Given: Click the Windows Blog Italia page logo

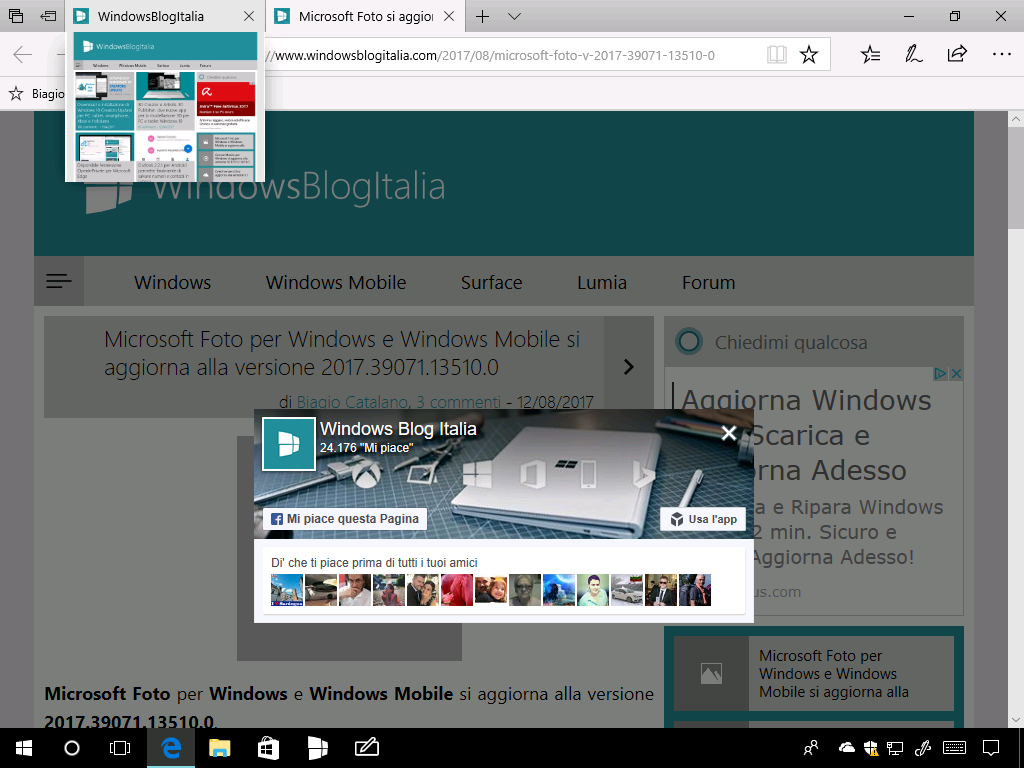Looking at the screenshot, I should click(289, 444).
